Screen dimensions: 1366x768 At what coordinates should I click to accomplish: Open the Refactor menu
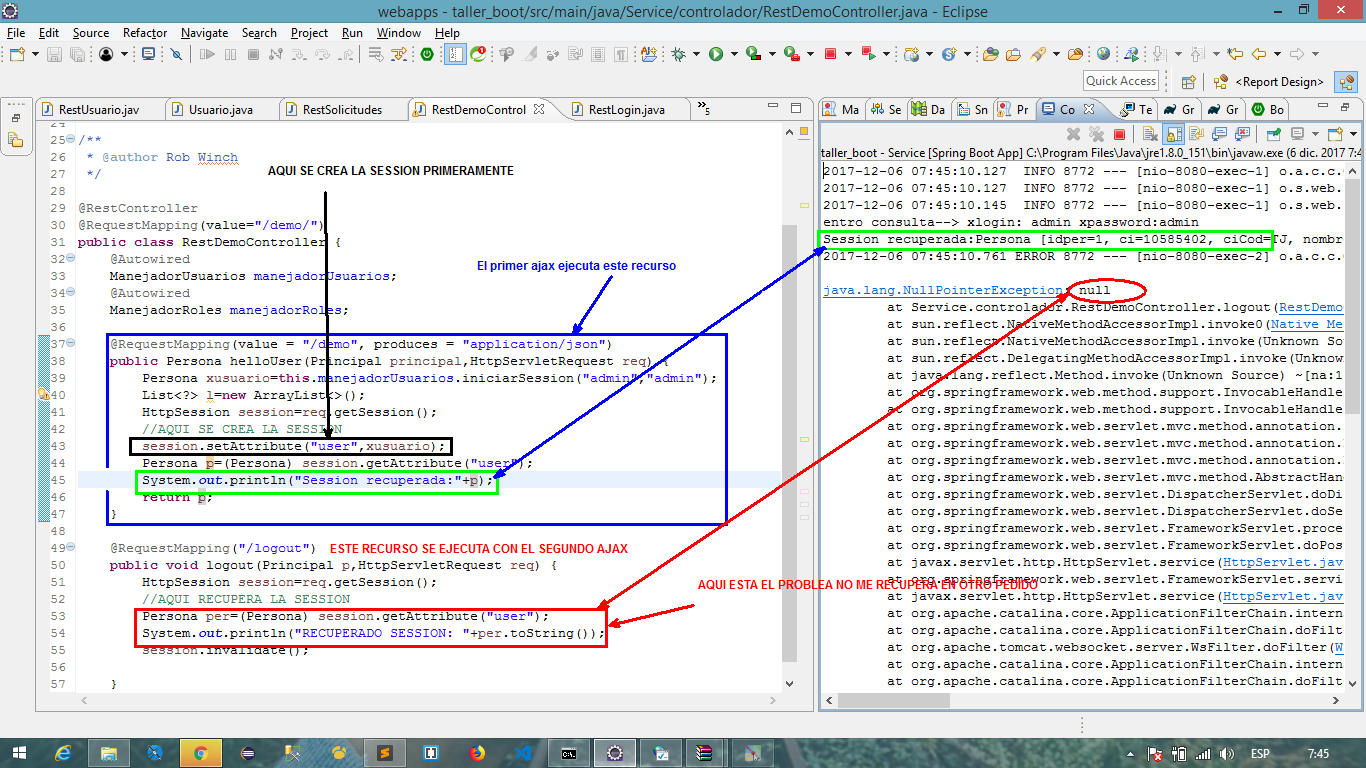tap(145, 32)
